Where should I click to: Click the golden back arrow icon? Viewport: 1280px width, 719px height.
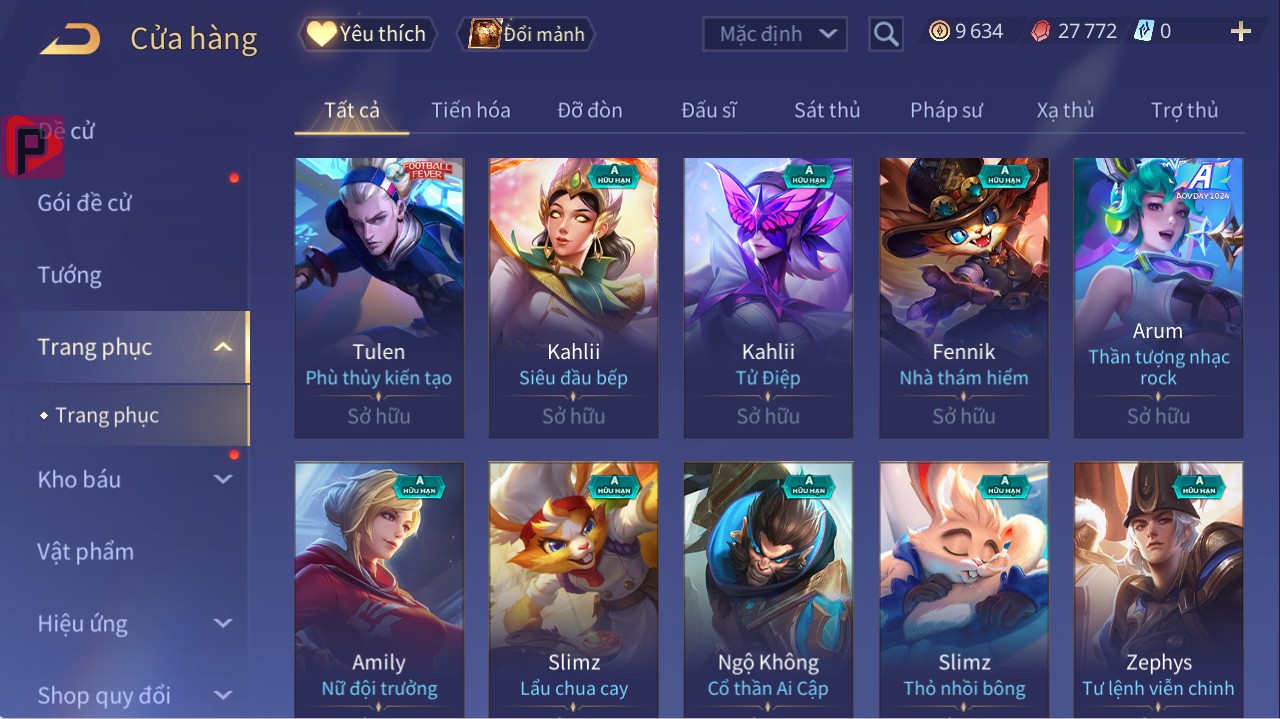pos(70,40)
